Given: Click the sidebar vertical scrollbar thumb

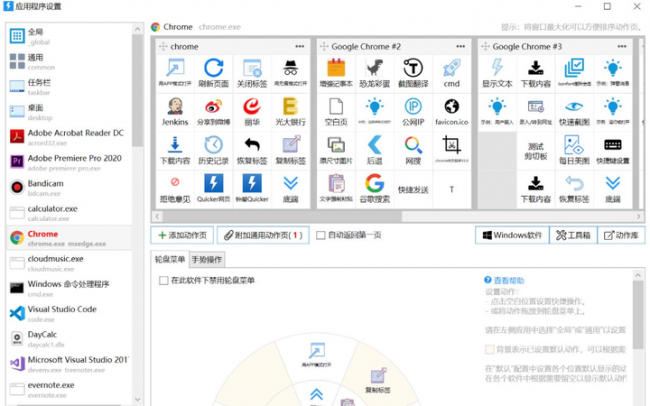Looking at the screenshot, I should coord(138,90).
